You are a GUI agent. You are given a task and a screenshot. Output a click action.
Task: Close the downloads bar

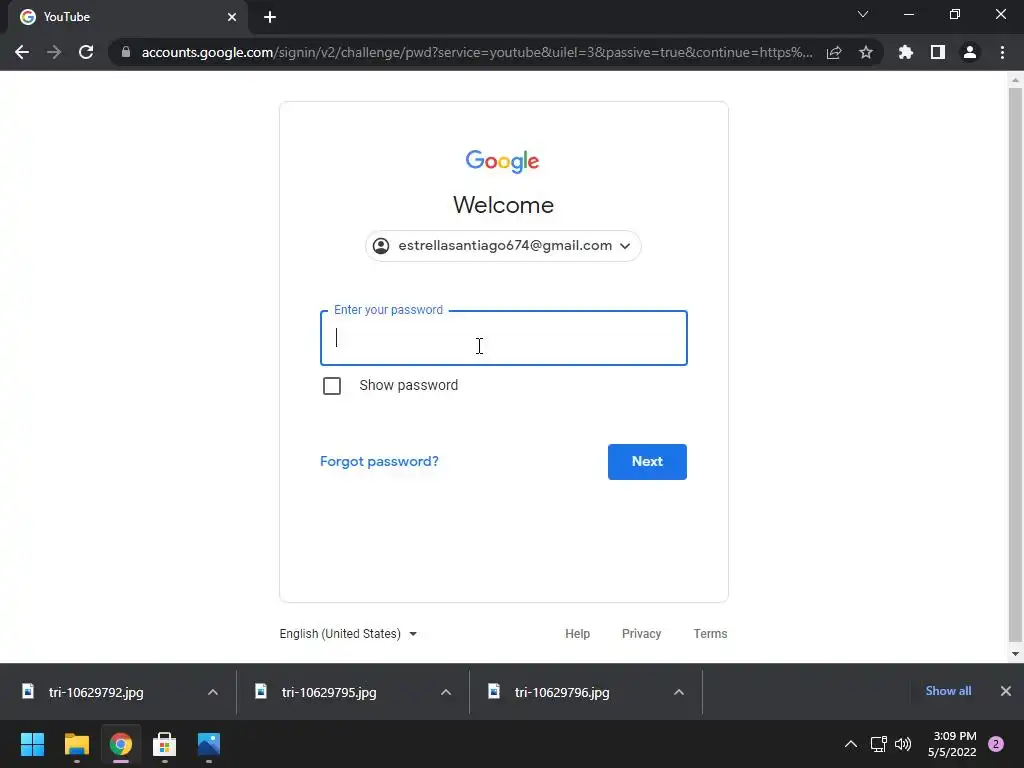(x=1006, y=691)
